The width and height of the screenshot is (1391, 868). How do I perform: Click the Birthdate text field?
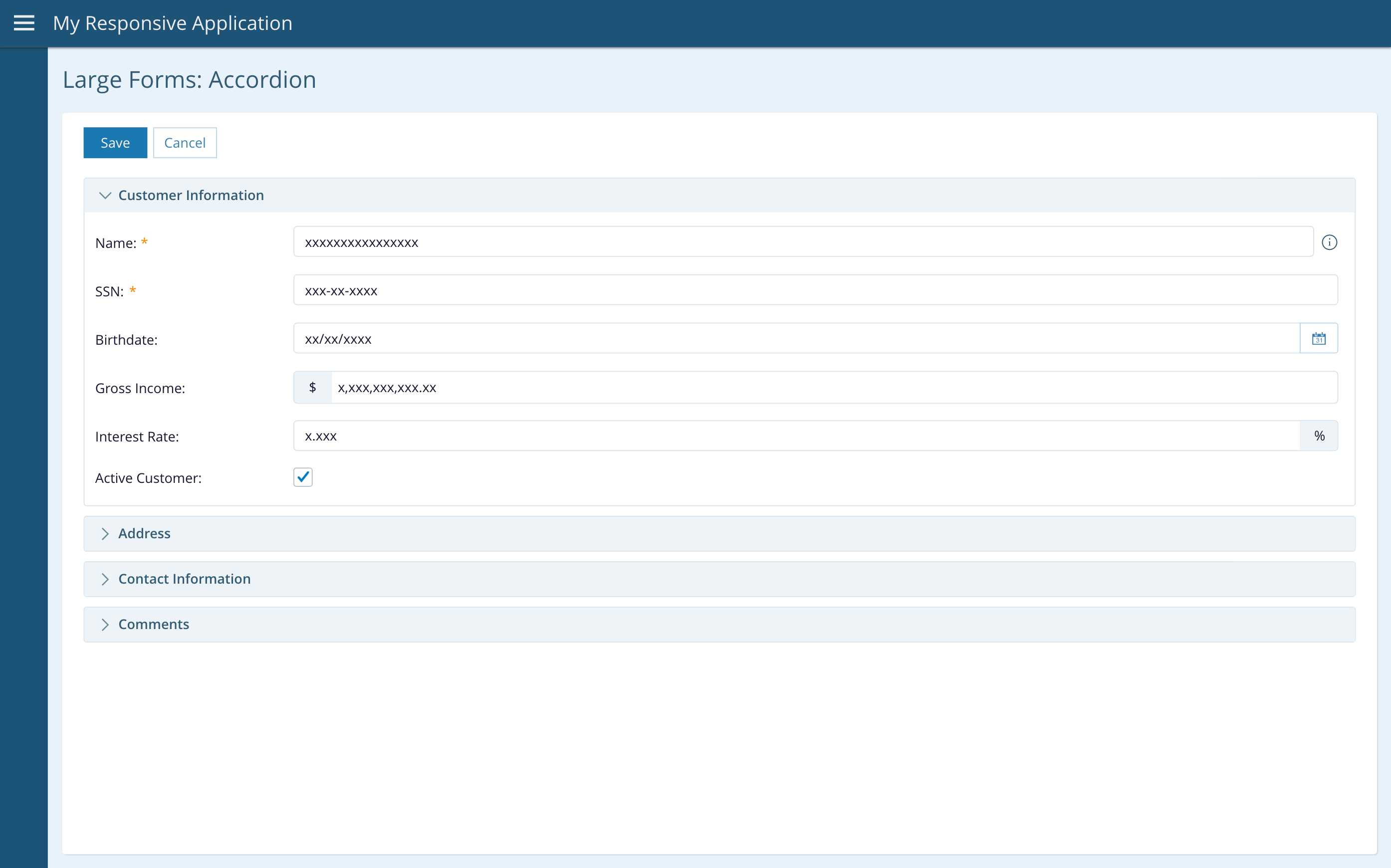click(x=796, y=339)
